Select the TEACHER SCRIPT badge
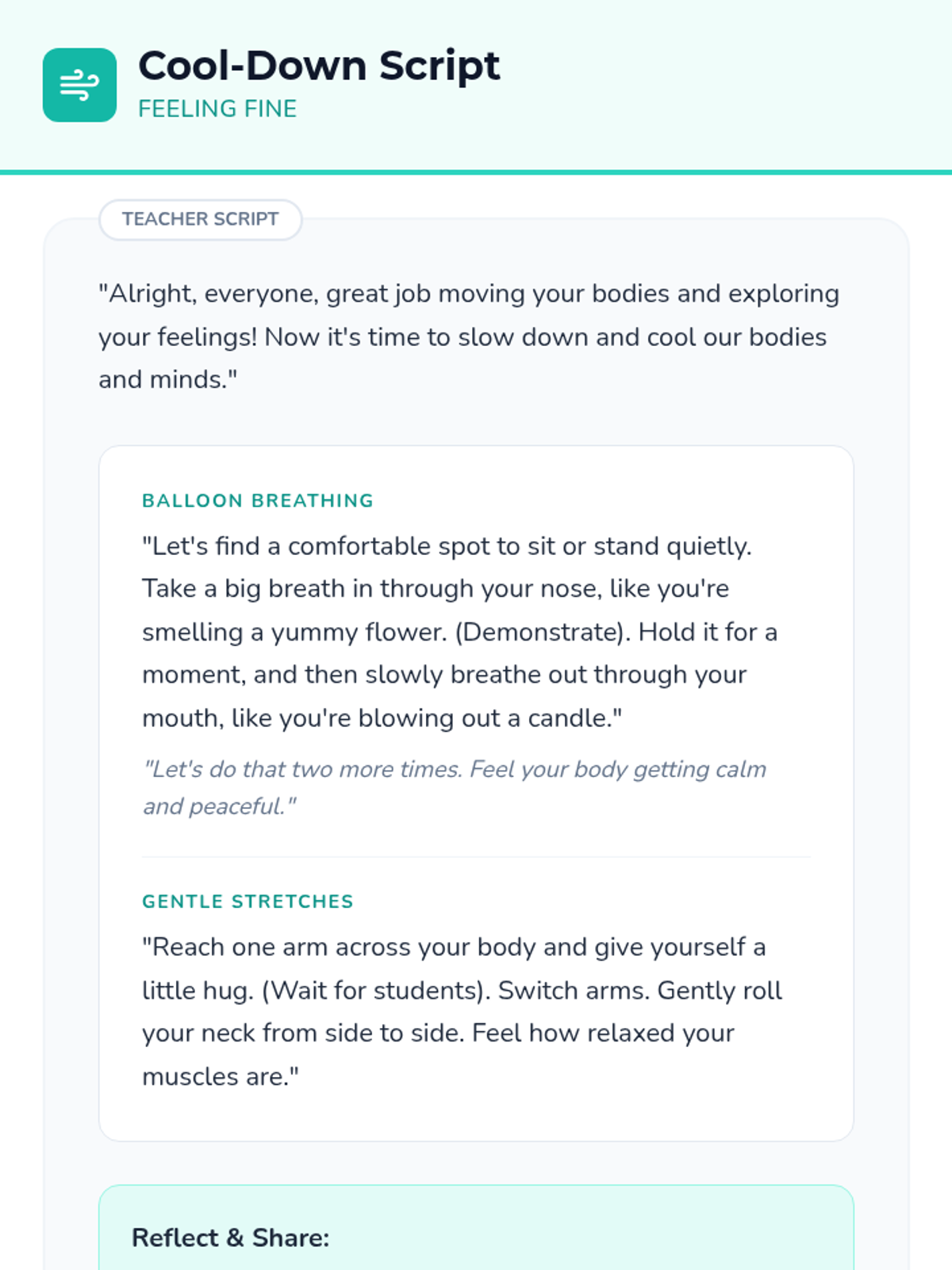Screen dimensions: 952x1270 pyautogui.click(x=200, y=219)
